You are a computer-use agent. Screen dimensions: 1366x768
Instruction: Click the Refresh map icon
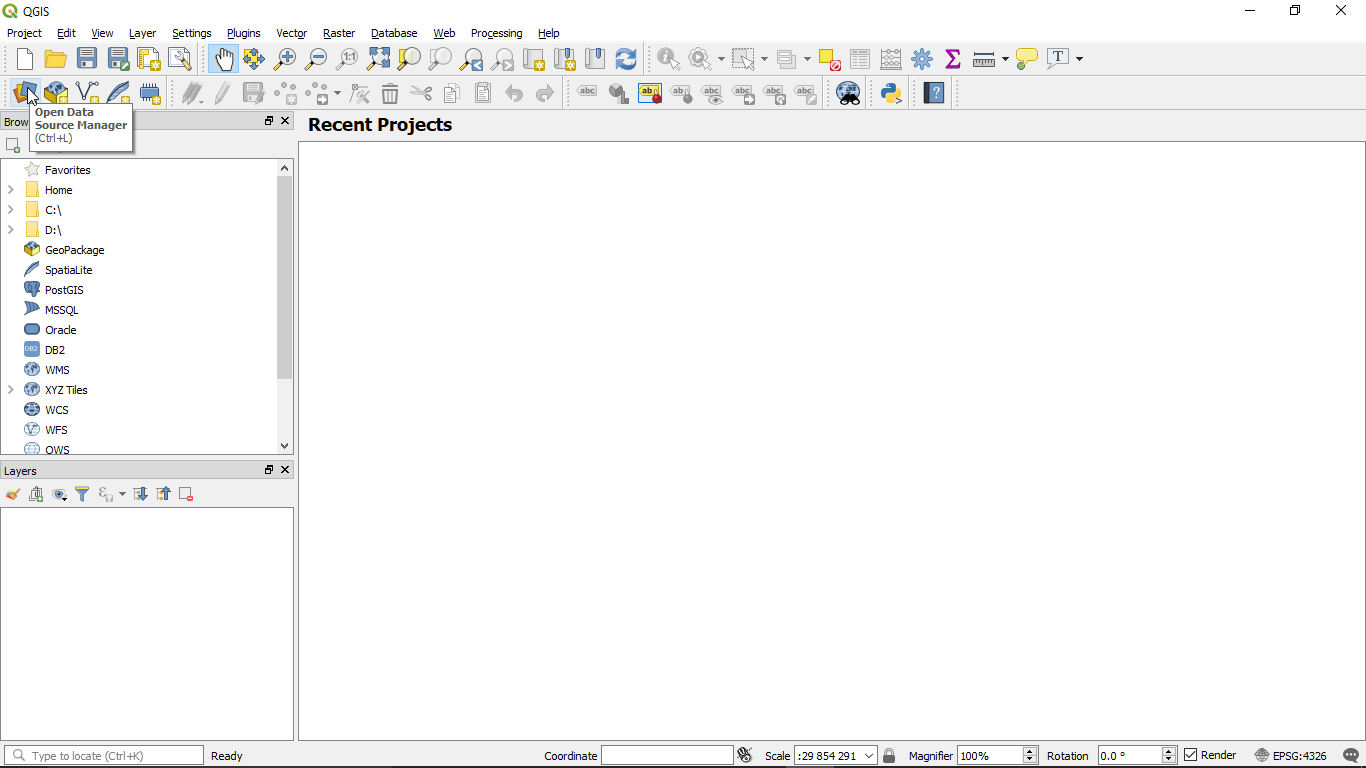(x=626, y=59)
